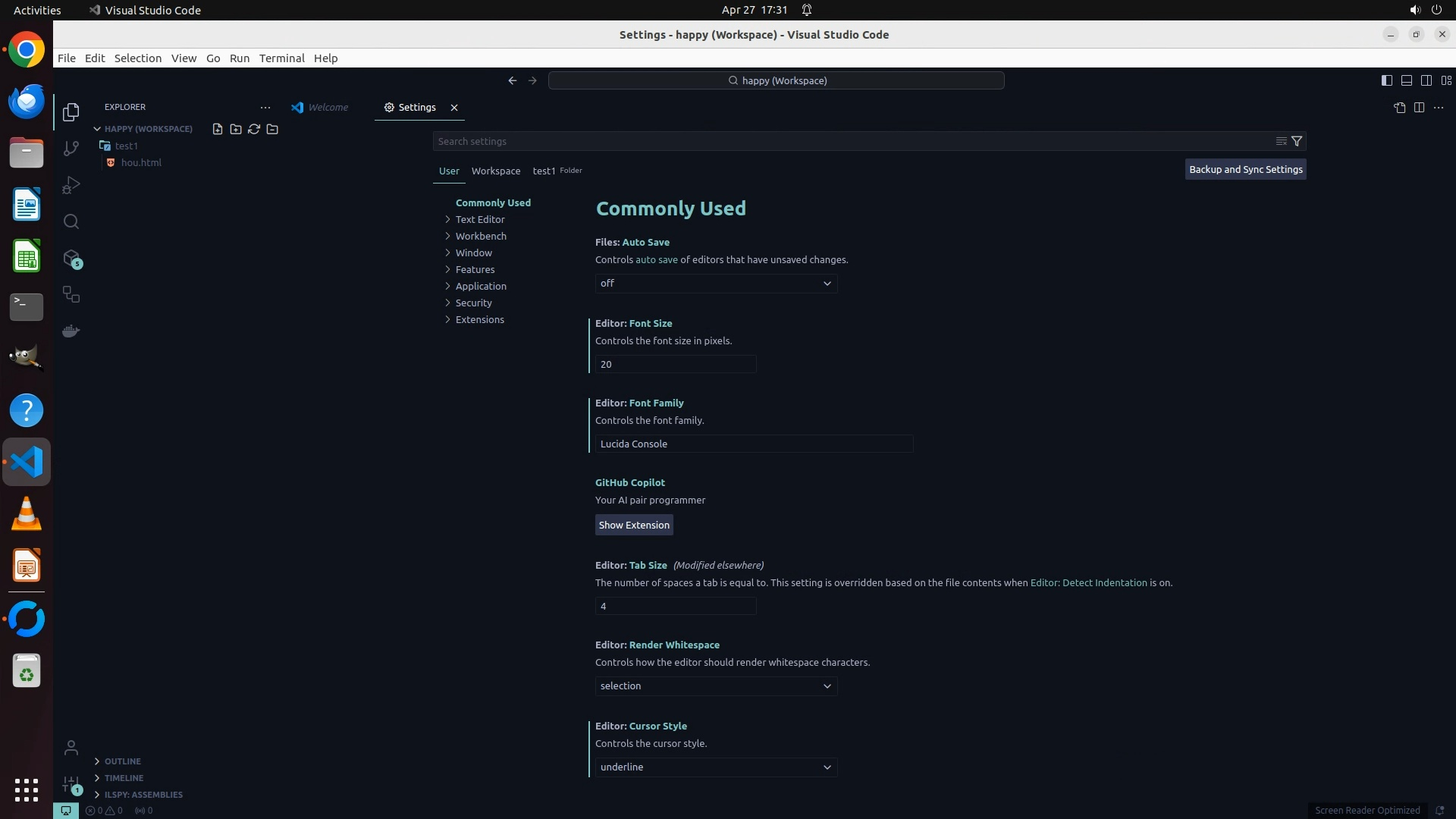
Task: Expand the Text Editor settings category
Action: point(479,219)
